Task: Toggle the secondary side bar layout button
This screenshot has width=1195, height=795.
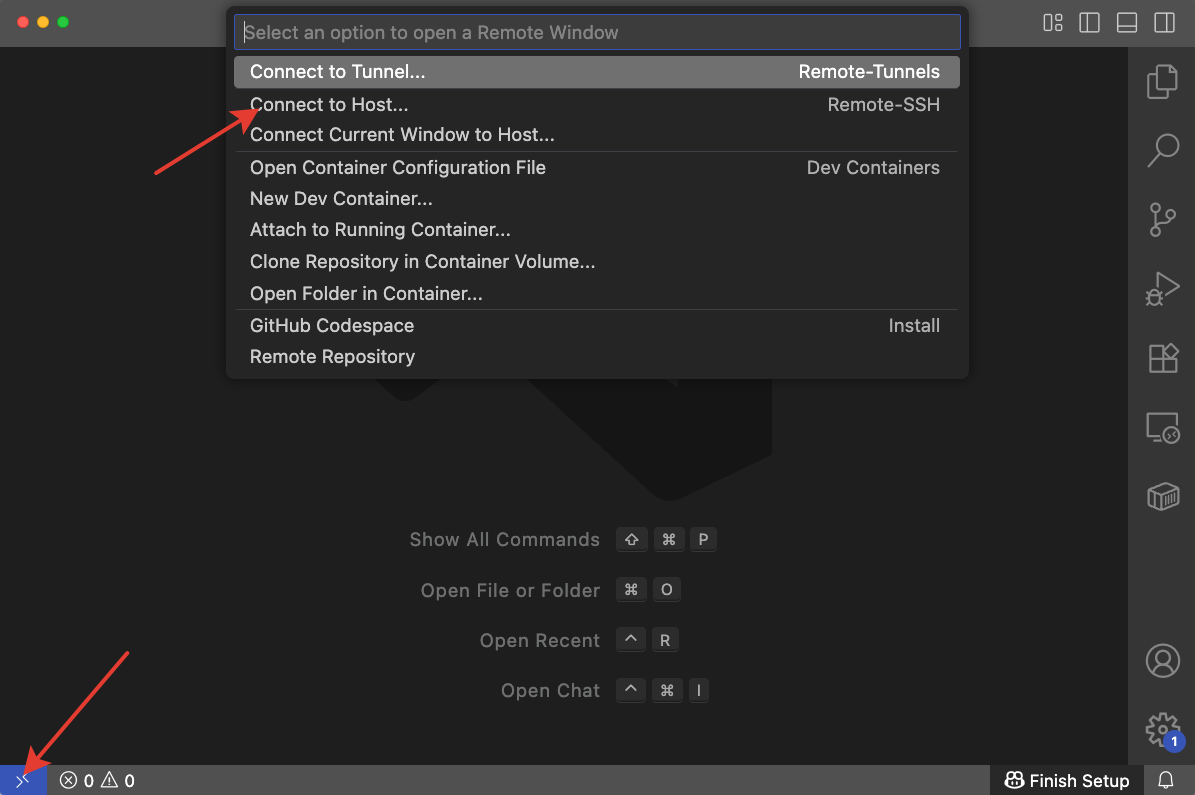Action: pos(1164,22)
